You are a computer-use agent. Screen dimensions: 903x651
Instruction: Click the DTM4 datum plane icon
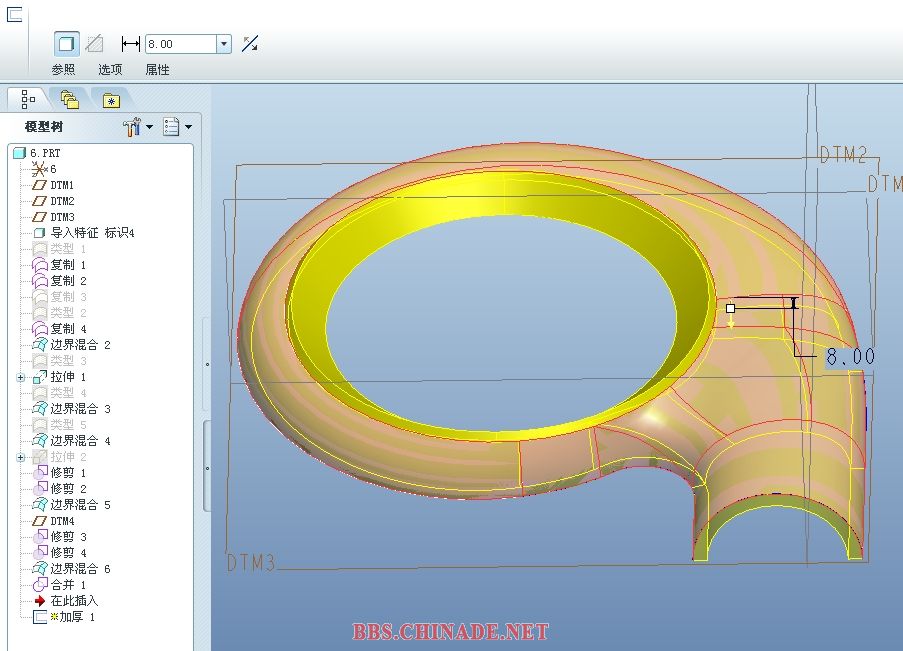40,521
